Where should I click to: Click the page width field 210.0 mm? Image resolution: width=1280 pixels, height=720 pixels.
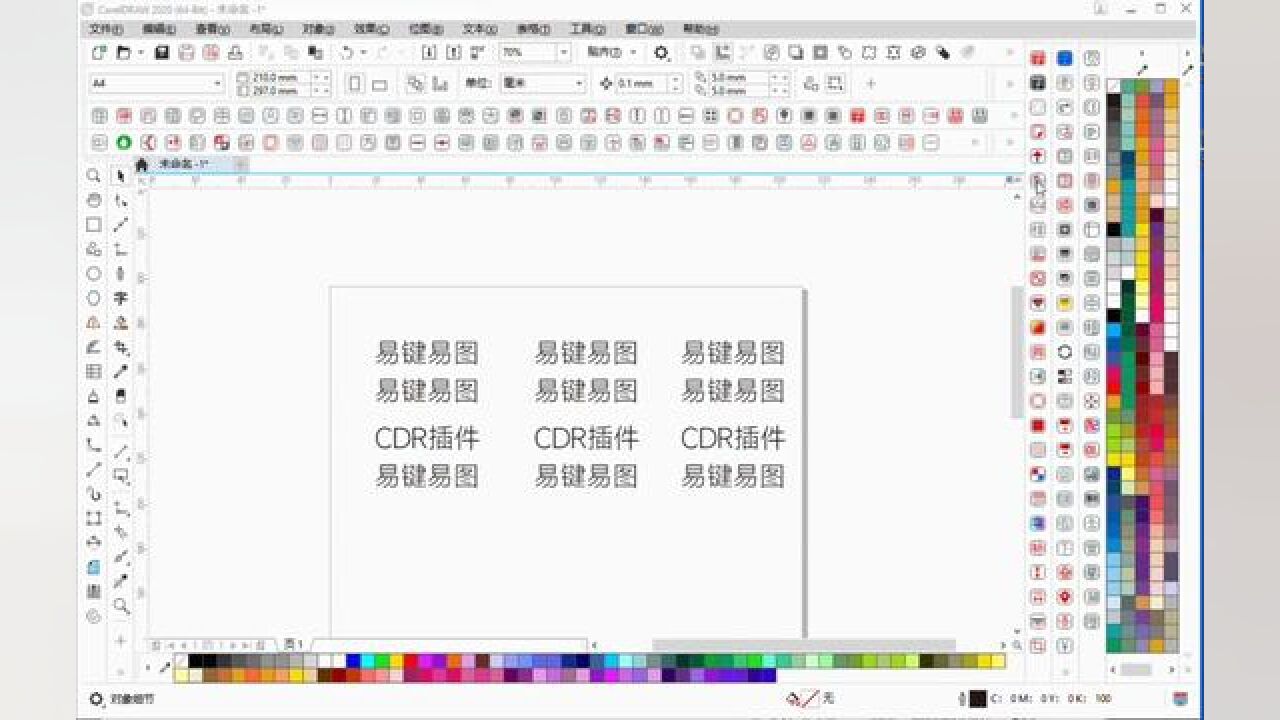278,77
